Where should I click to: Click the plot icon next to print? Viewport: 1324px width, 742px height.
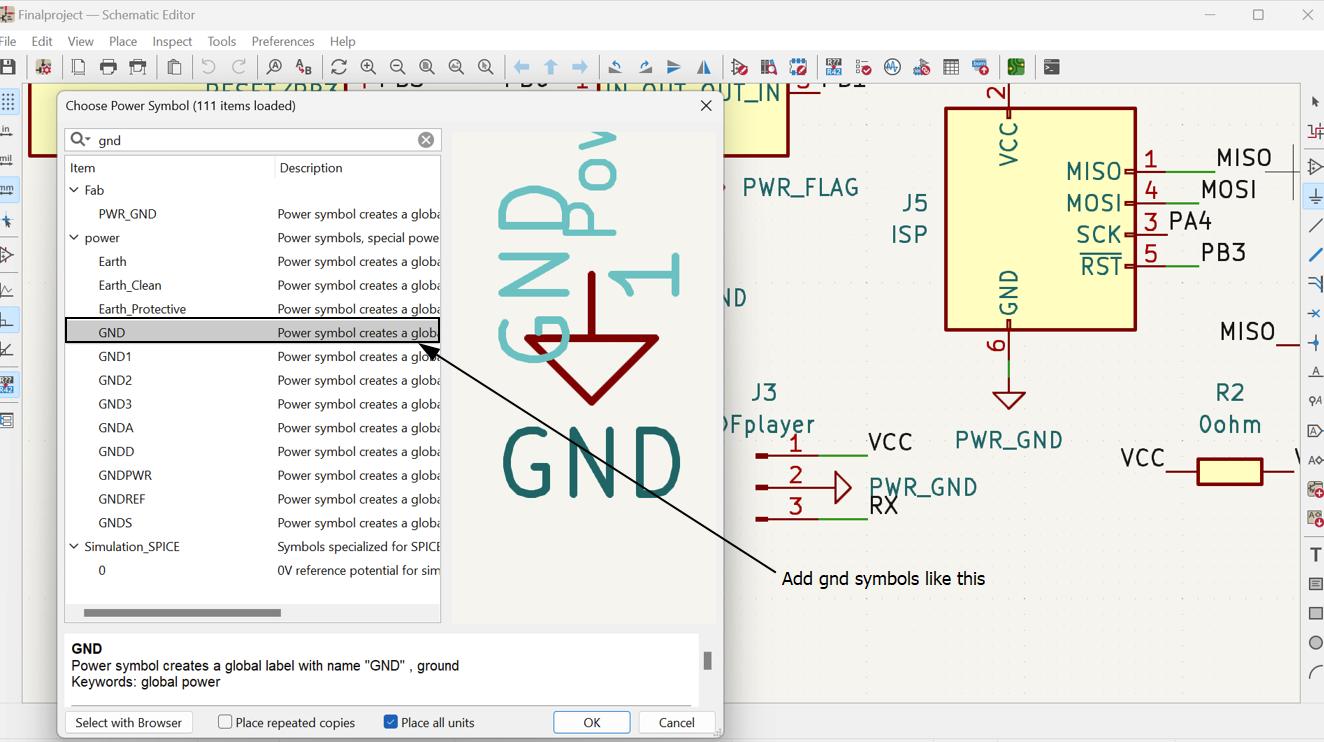[x=138, y=67]
